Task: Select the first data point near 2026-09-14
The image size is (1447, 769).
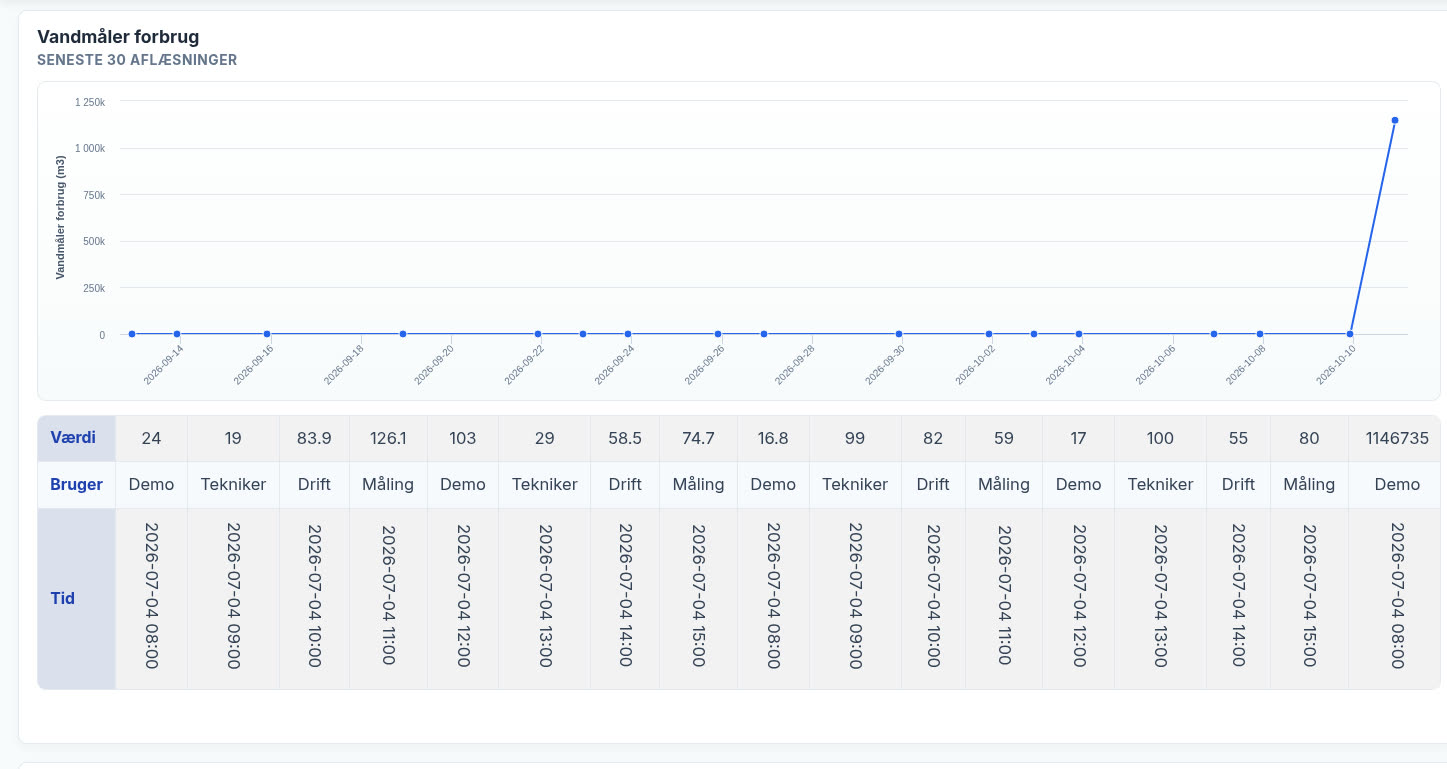Action: pyautogui.click(x=131, y=334)
